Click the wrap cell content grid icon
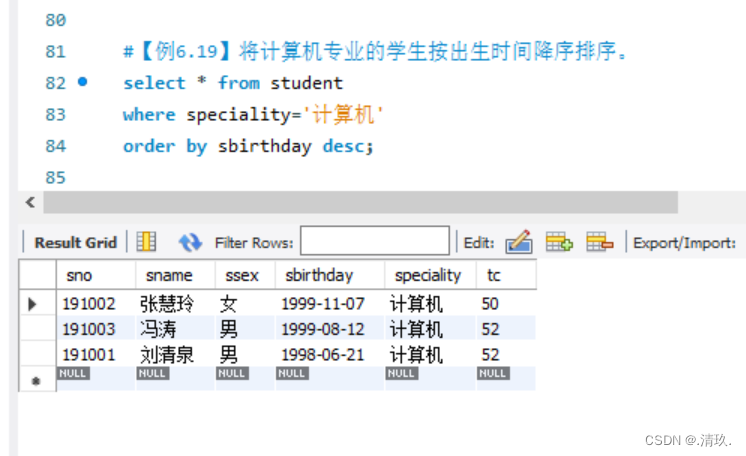Screen dimensions: 746x456 147,241
